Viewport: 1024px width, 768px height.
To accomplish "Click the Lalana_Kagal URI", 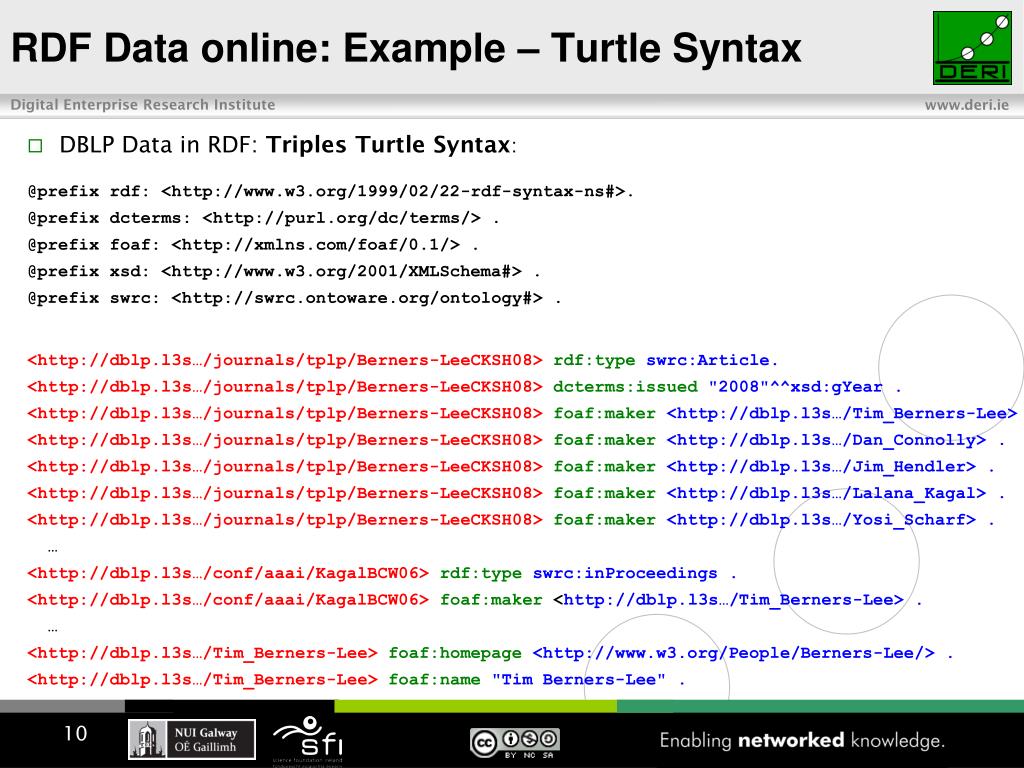I will point(826,494).
